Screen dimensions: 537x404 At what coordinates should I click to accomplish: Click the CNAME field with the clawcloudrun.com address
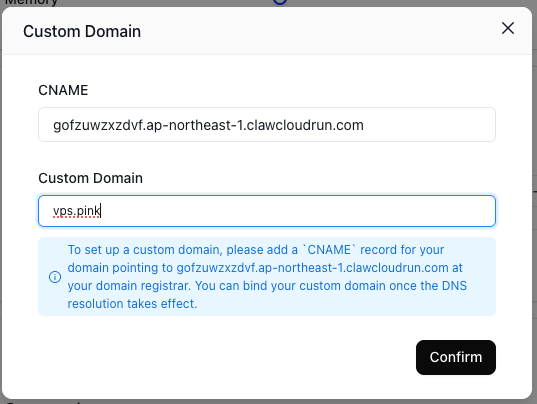tap(267, 125)
